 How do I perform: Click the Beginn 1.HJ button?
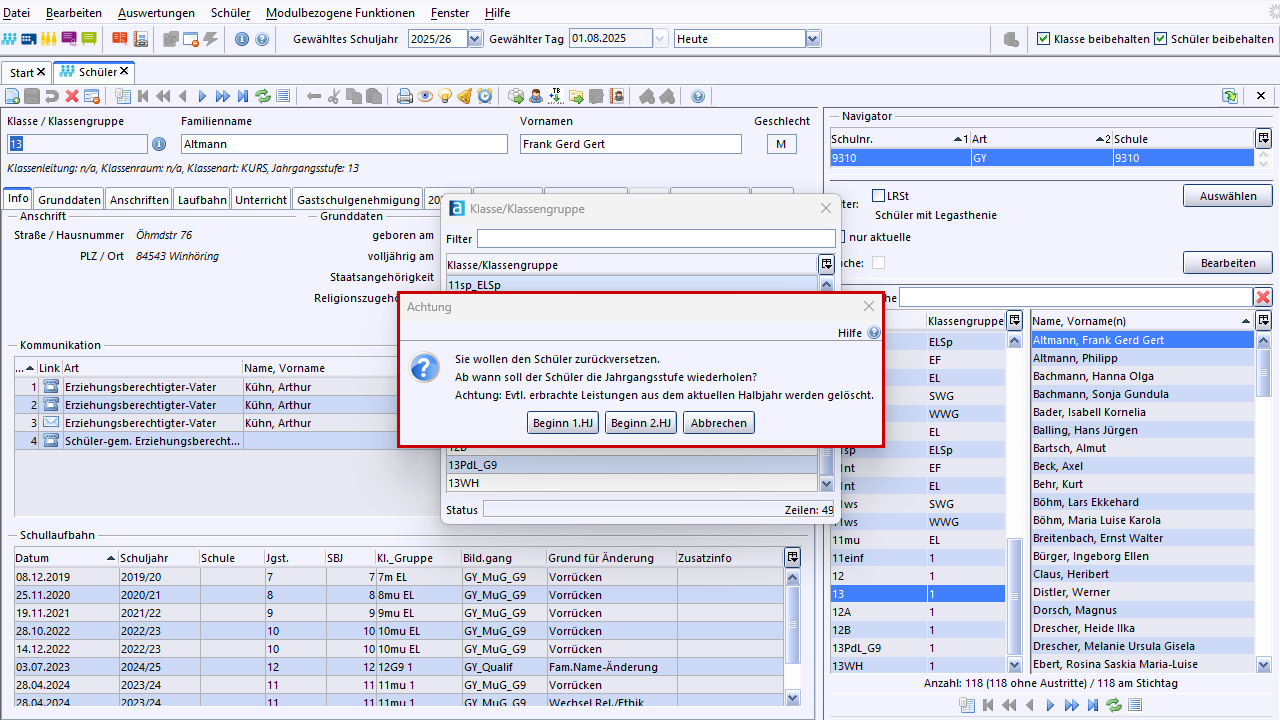click(563, 423)
